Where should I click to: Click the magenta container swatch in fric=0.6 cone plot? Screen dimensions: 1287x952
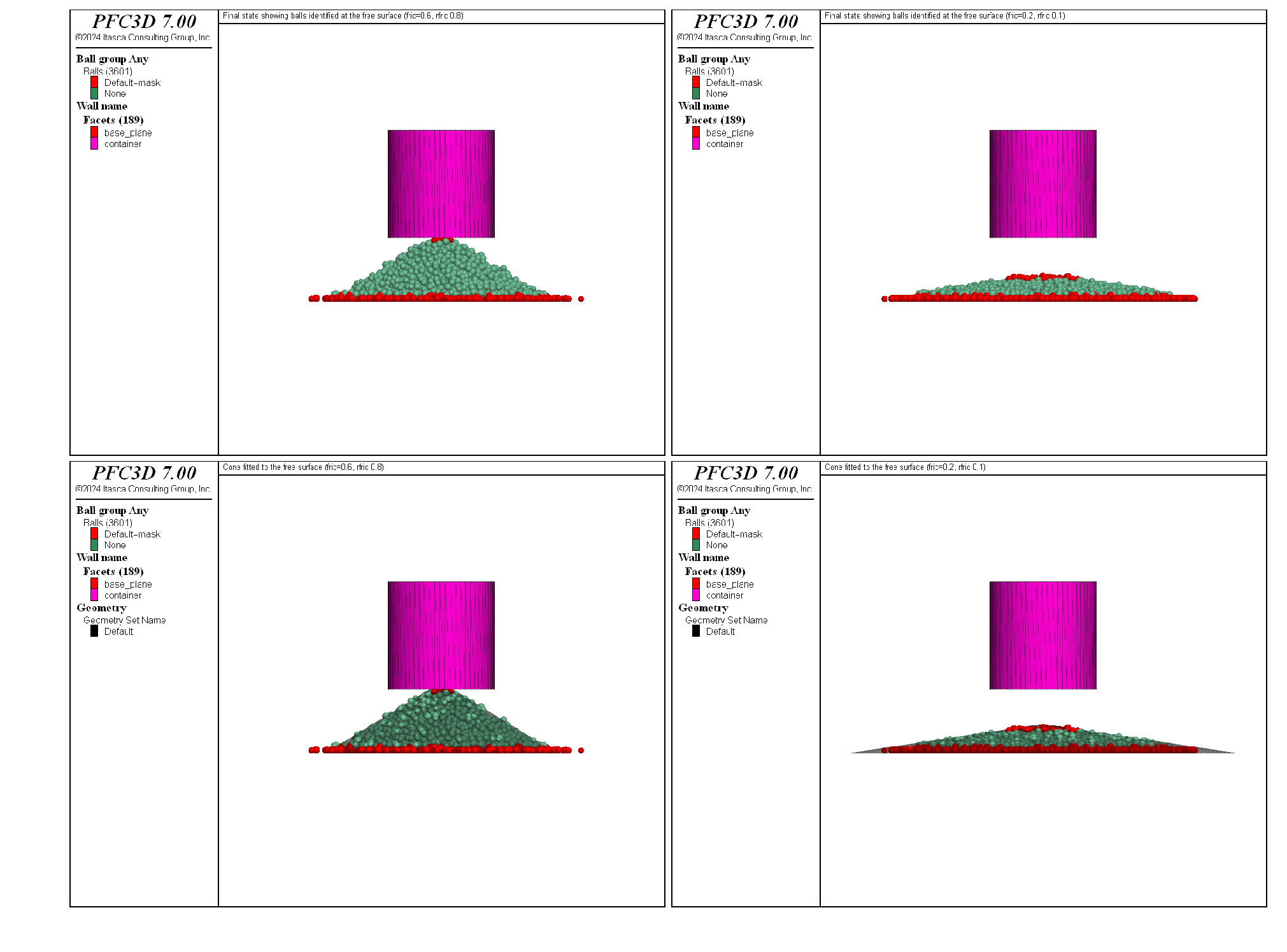click(94, 595)
